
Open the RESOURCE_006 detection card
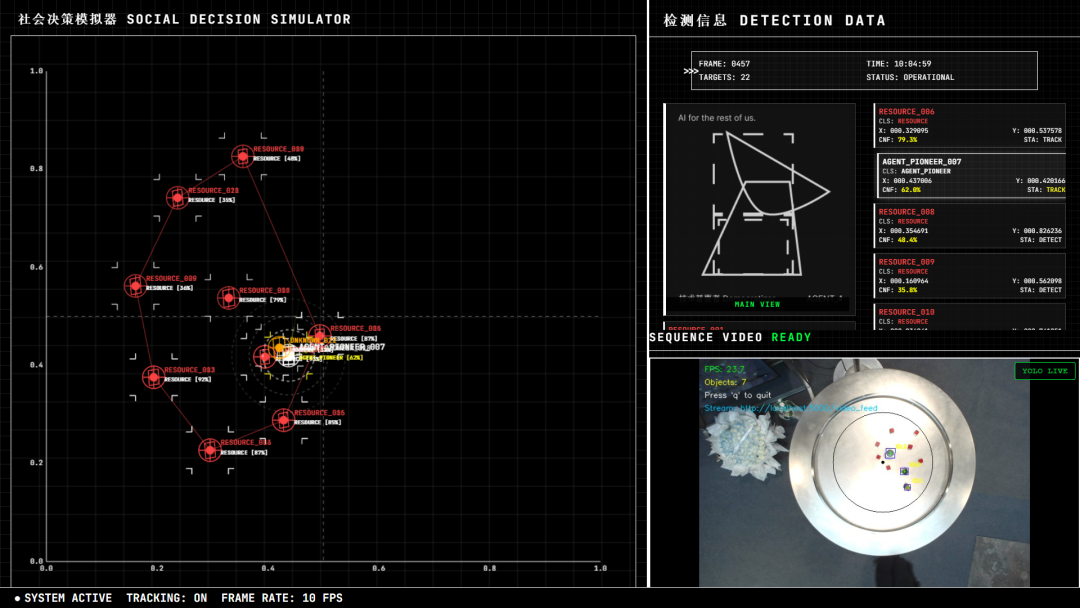pyautogui.click(x=970, y=125)
